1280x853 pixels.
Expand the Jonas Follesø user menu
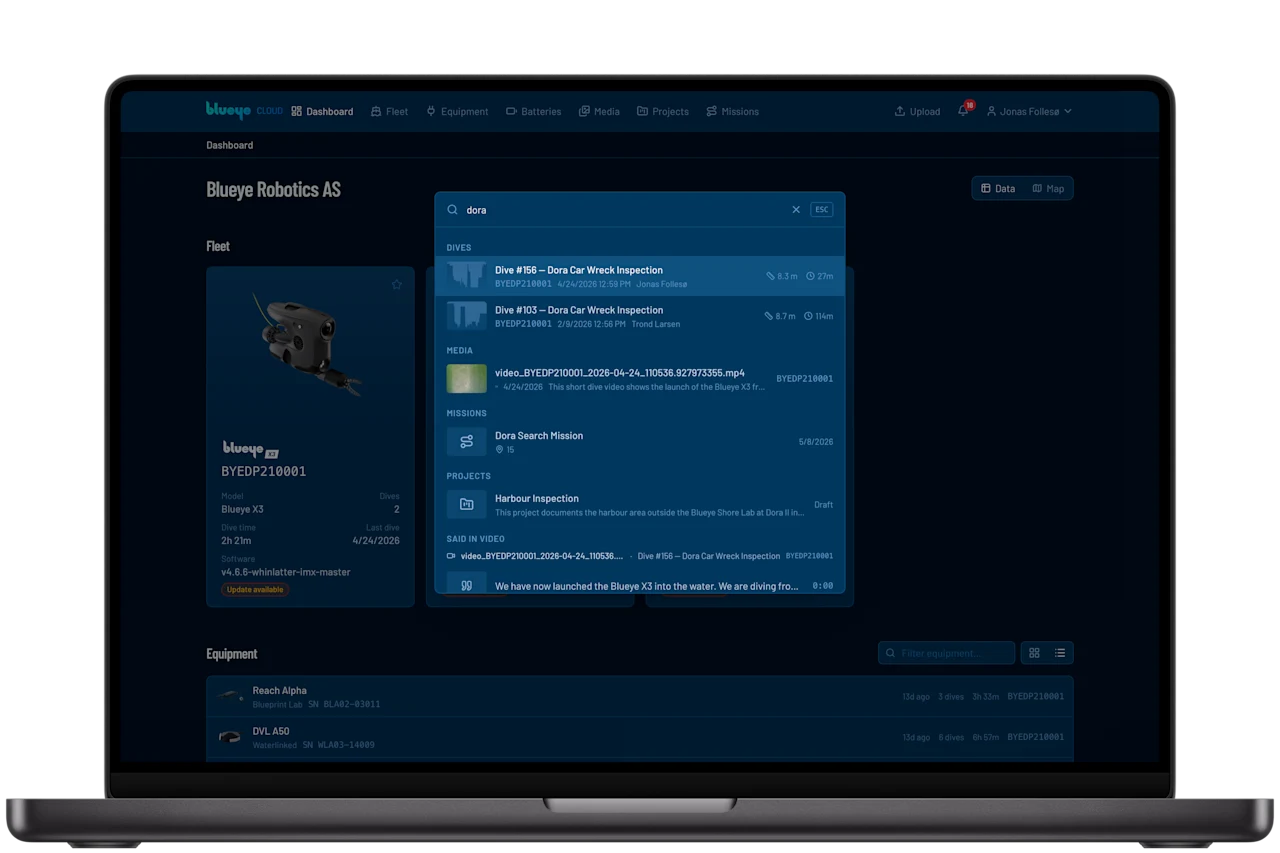[x=1029, y=111]
